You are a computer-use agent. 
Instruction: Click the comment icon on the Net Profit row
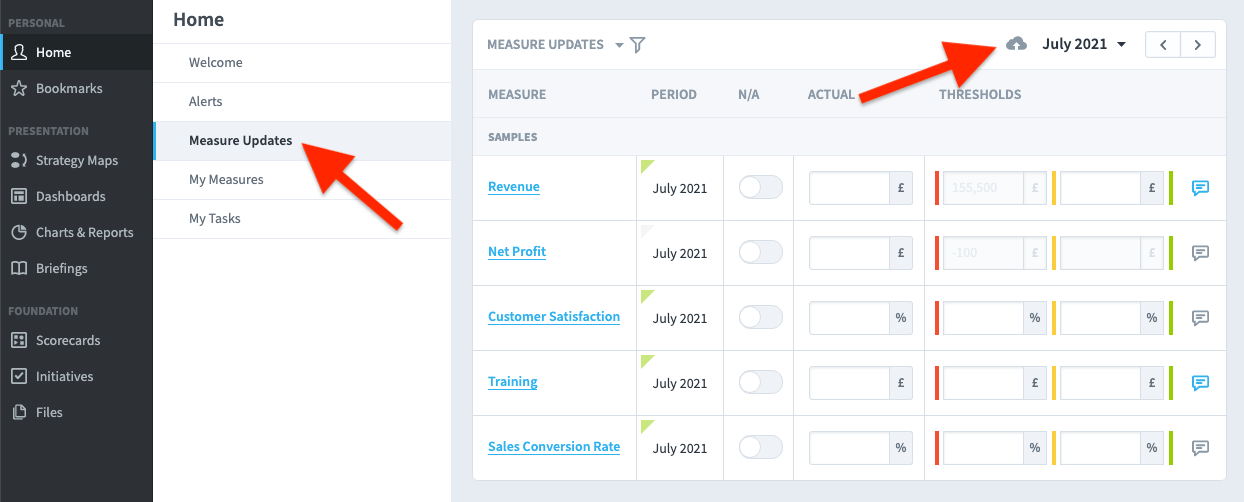1201,253
